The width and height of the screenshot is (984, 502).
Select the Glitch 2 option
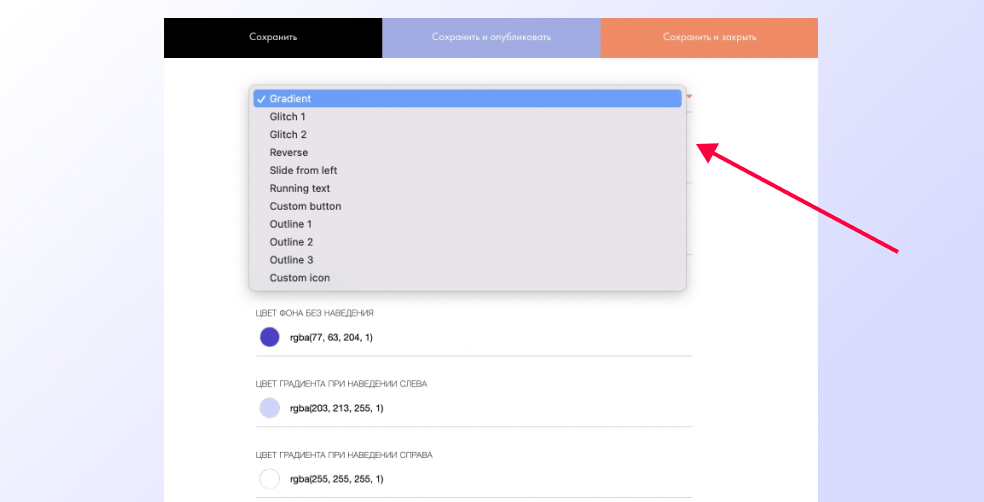point(467,134)
